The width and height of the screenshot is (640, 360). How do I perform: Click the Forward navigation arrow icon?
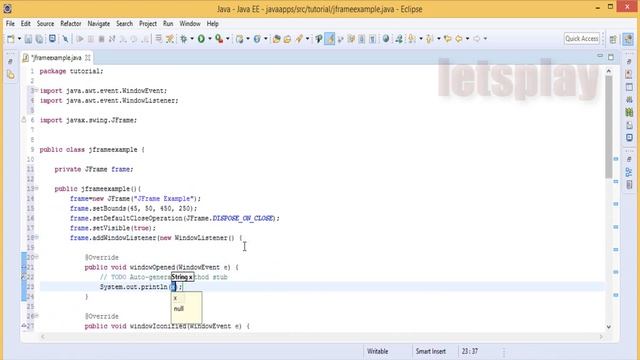(x=476, y=39)
